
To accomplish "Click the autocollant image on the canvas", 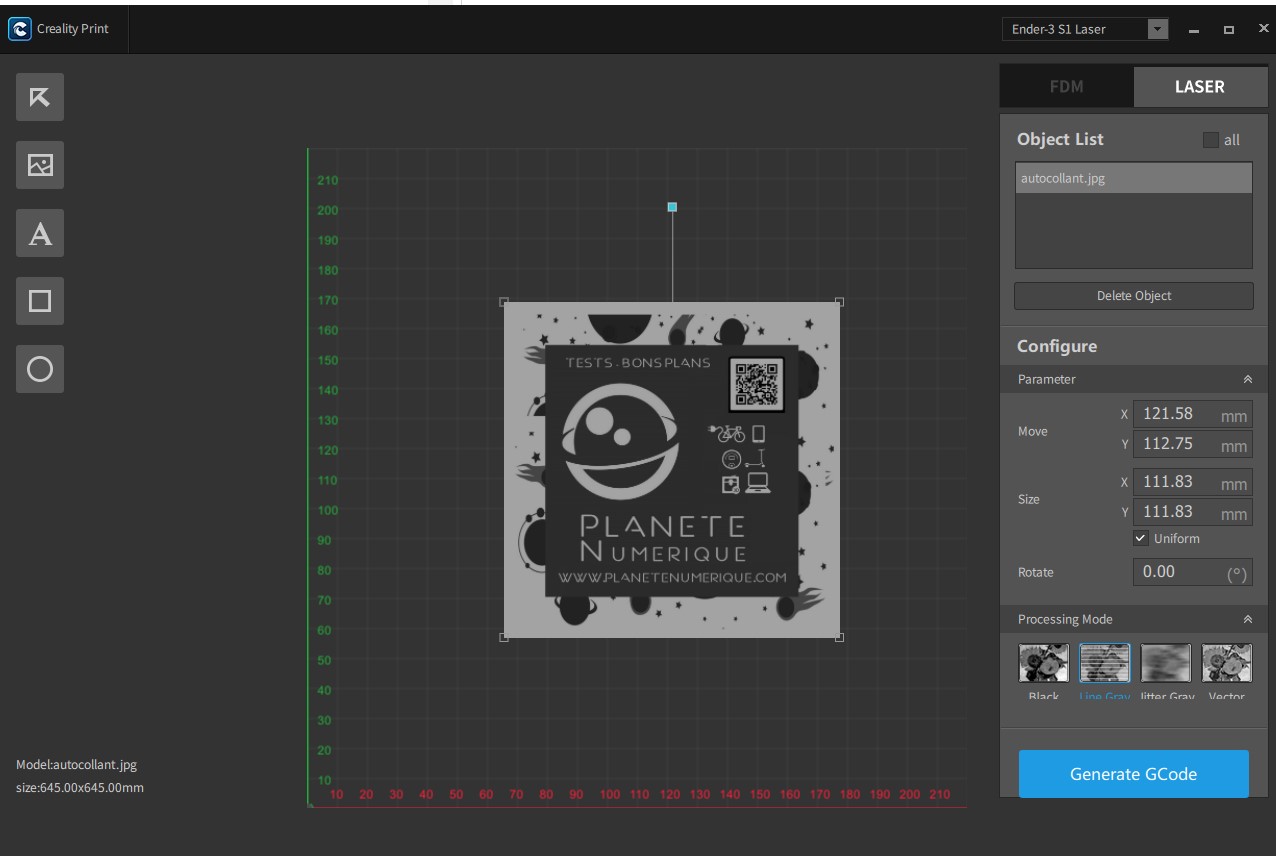I will point(672,470).
